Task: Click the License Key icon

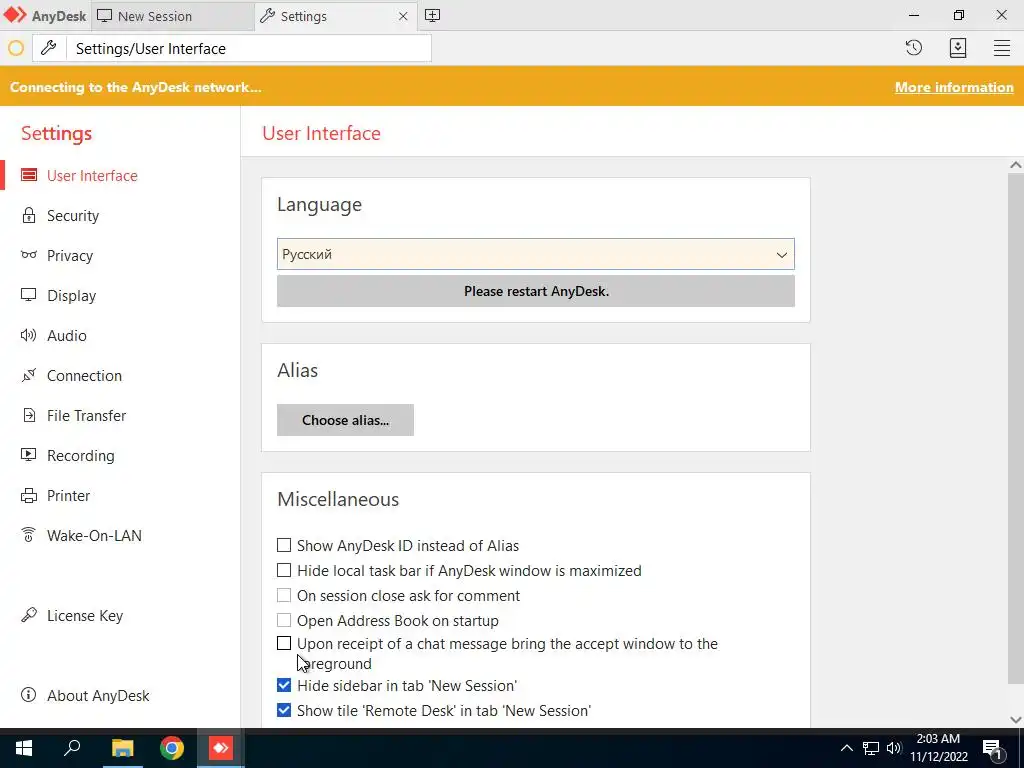Action: click(29, 615)
